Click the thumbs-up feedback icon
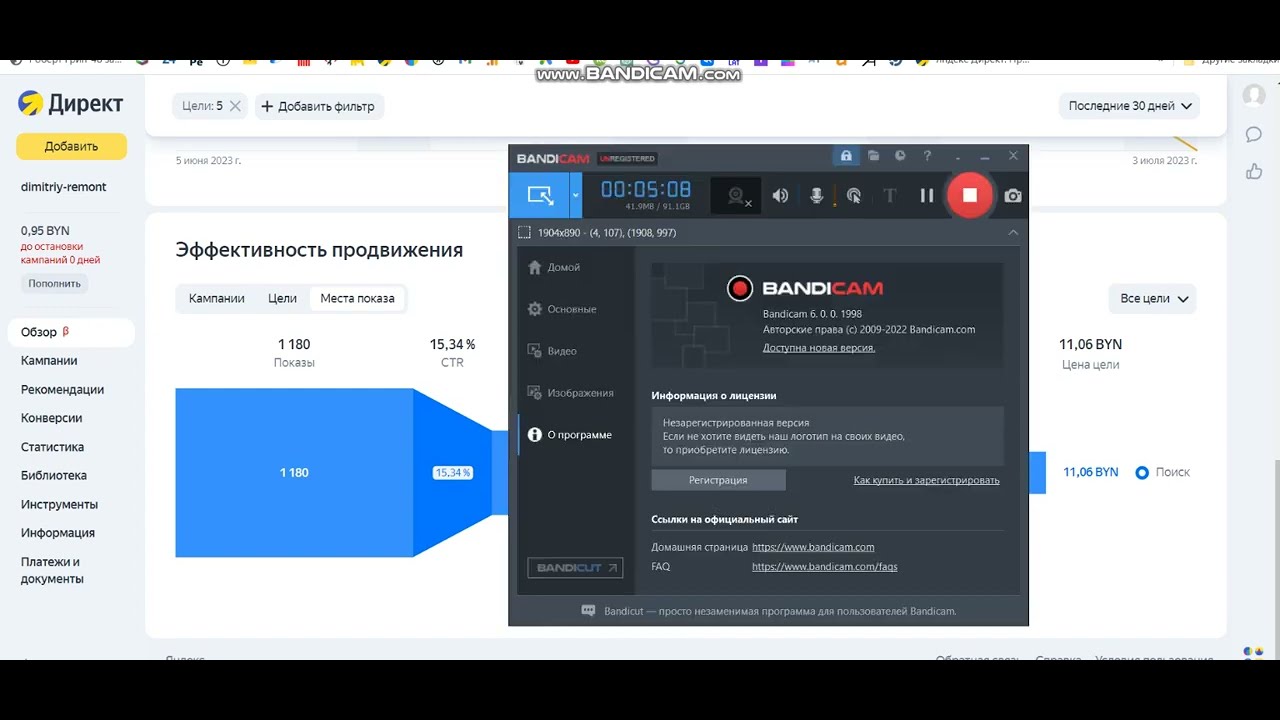Viewport: 1280px width, 720px height. tap(1254, 171)
